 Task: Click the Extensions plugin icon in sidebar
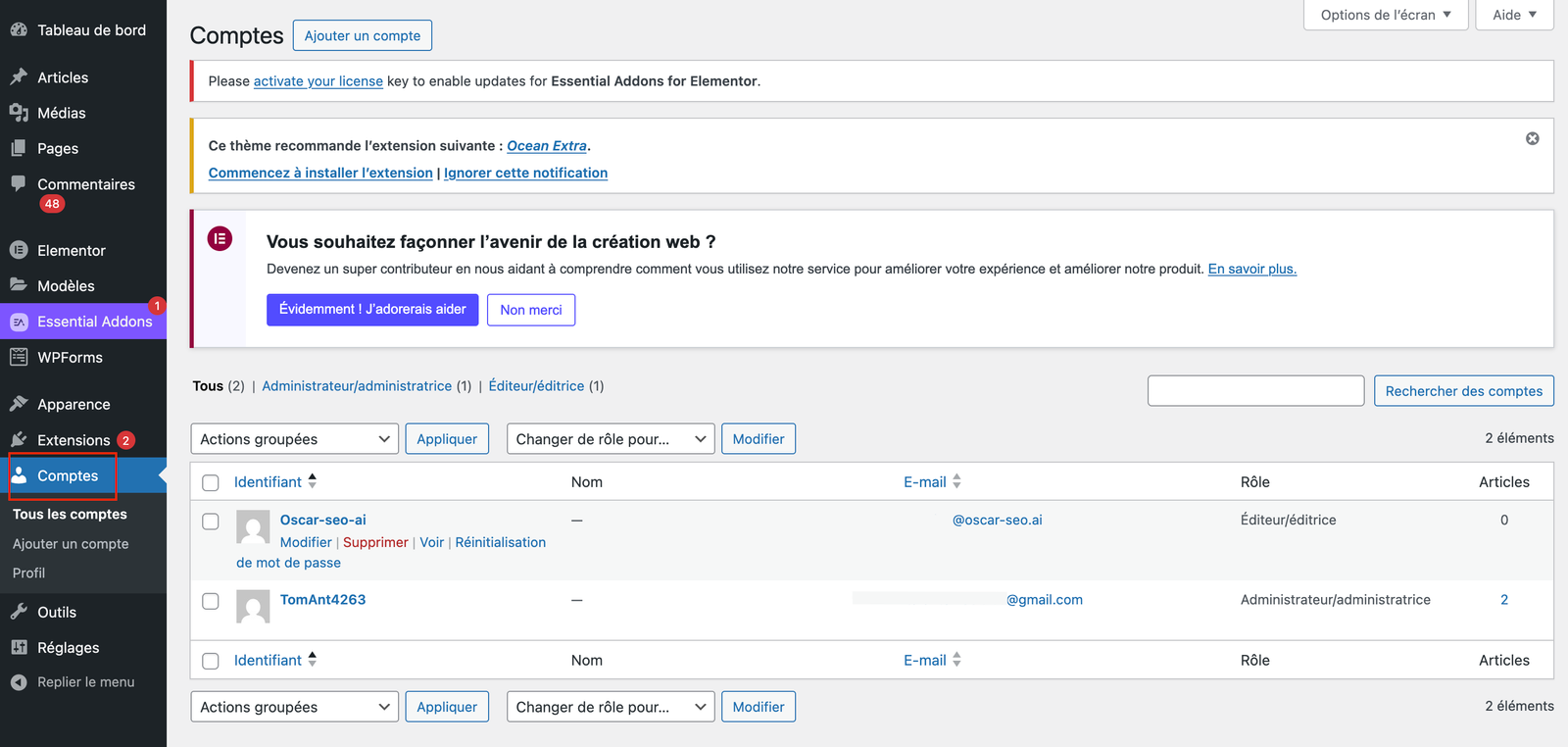pyautogui.click(x=19, y=440)
